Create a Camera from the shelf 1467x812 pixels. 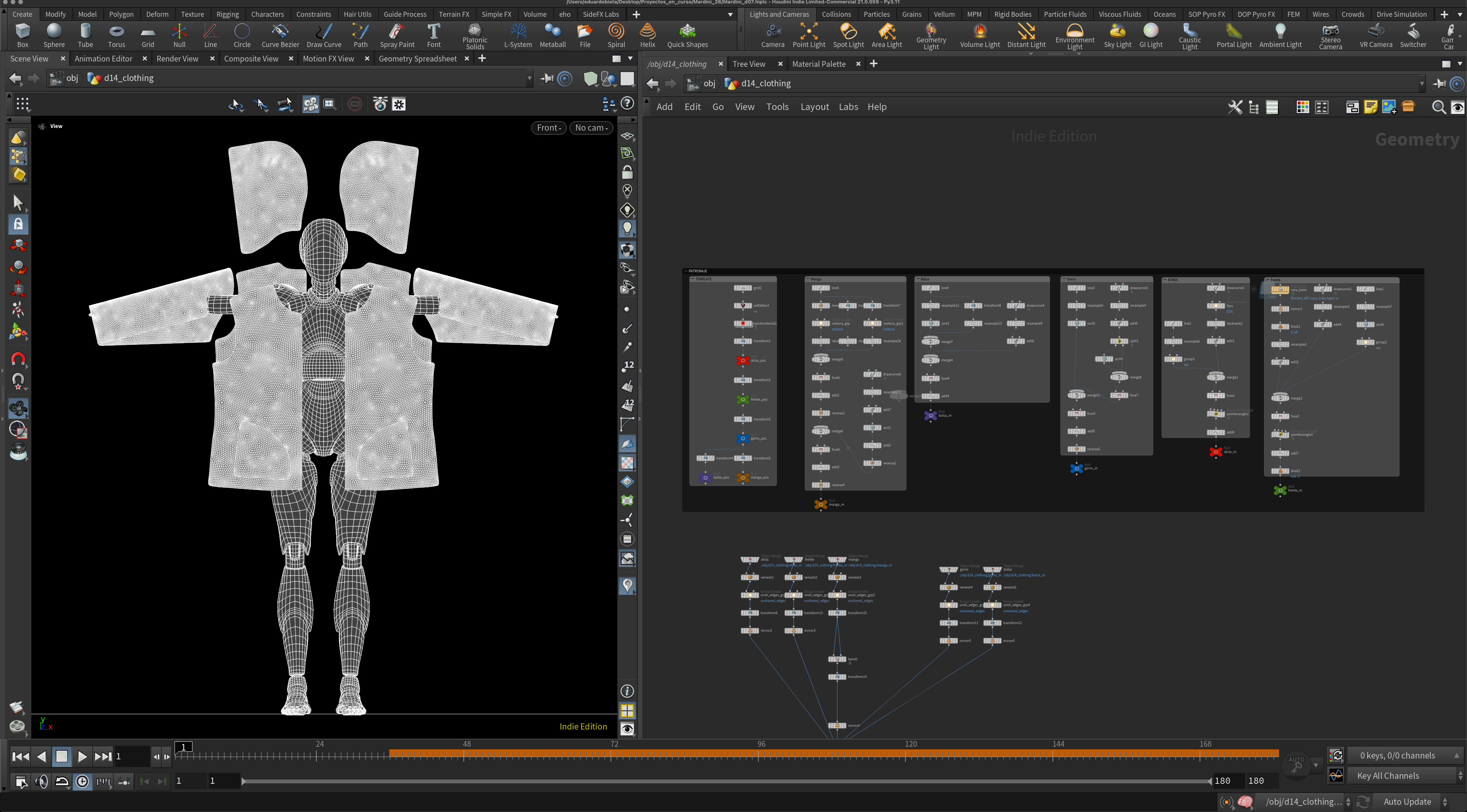coord(772,35)
